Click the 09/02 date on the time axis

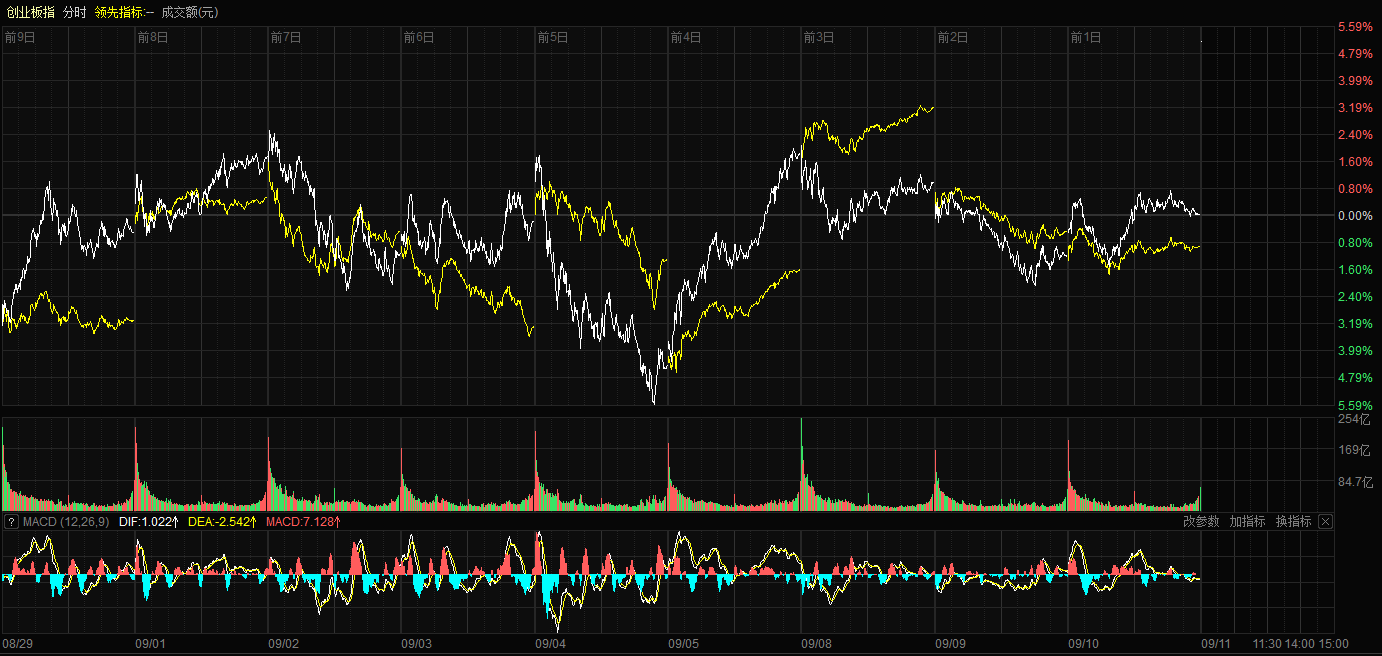coord(284,644)
